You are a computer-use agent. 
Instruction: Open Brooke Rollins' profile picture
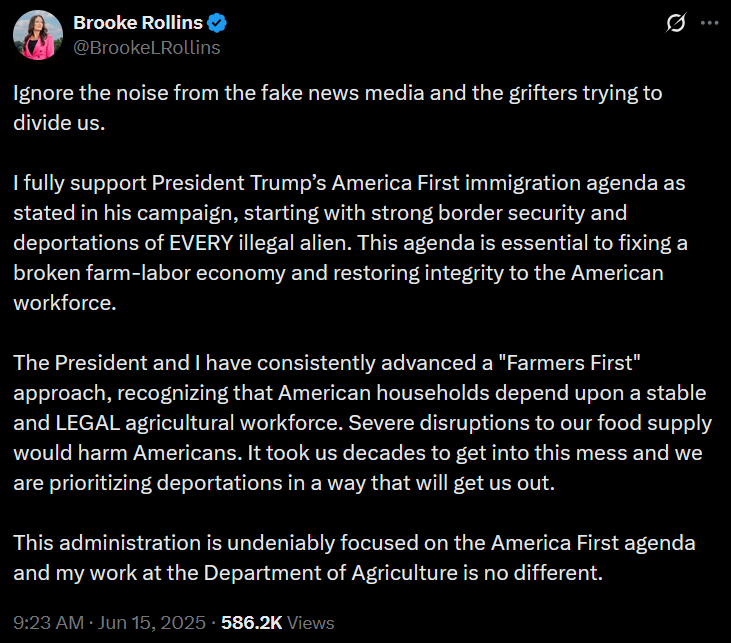[38, 35]
